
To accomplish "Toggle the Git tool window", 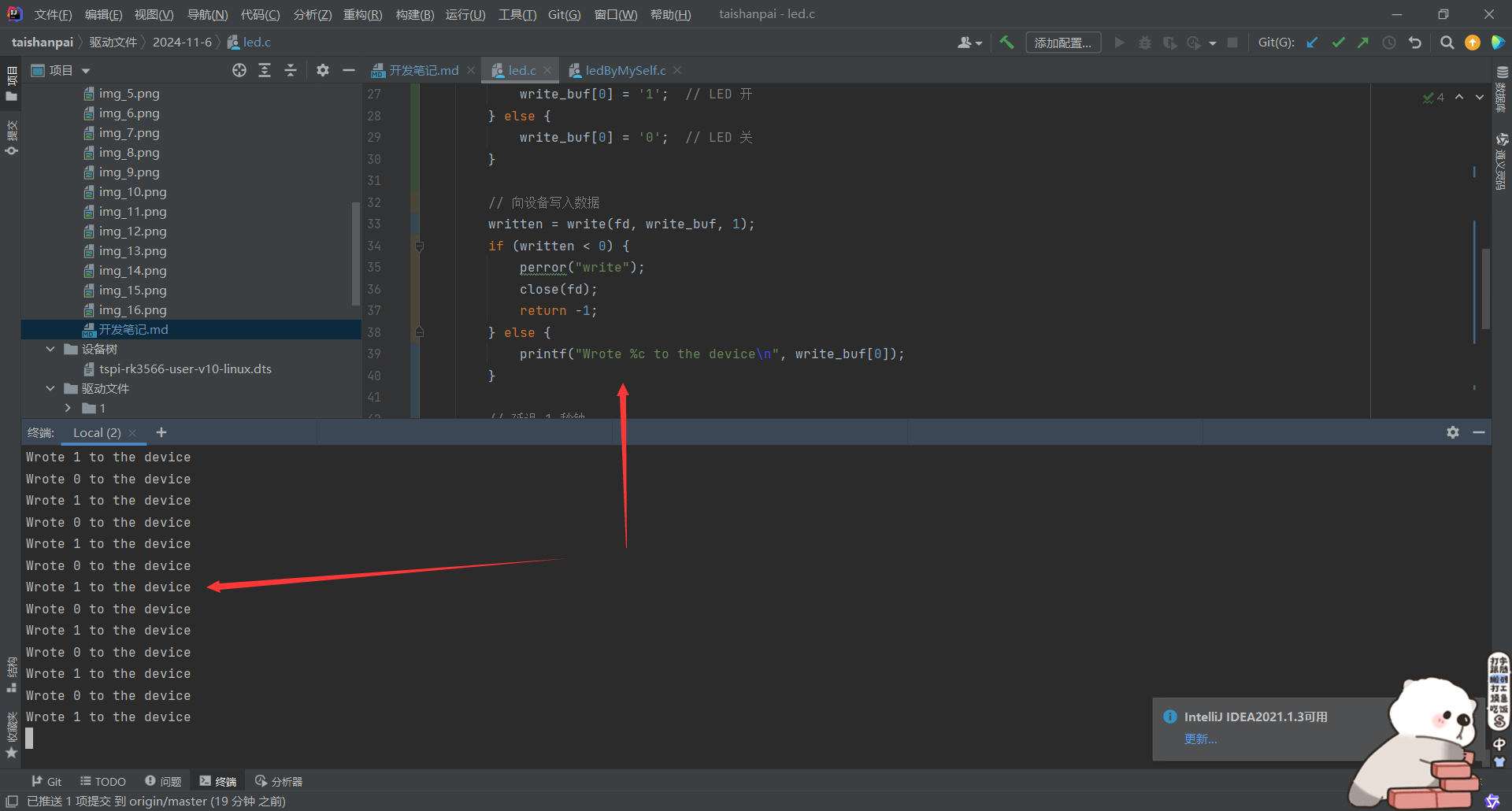I will pos(46,781).
